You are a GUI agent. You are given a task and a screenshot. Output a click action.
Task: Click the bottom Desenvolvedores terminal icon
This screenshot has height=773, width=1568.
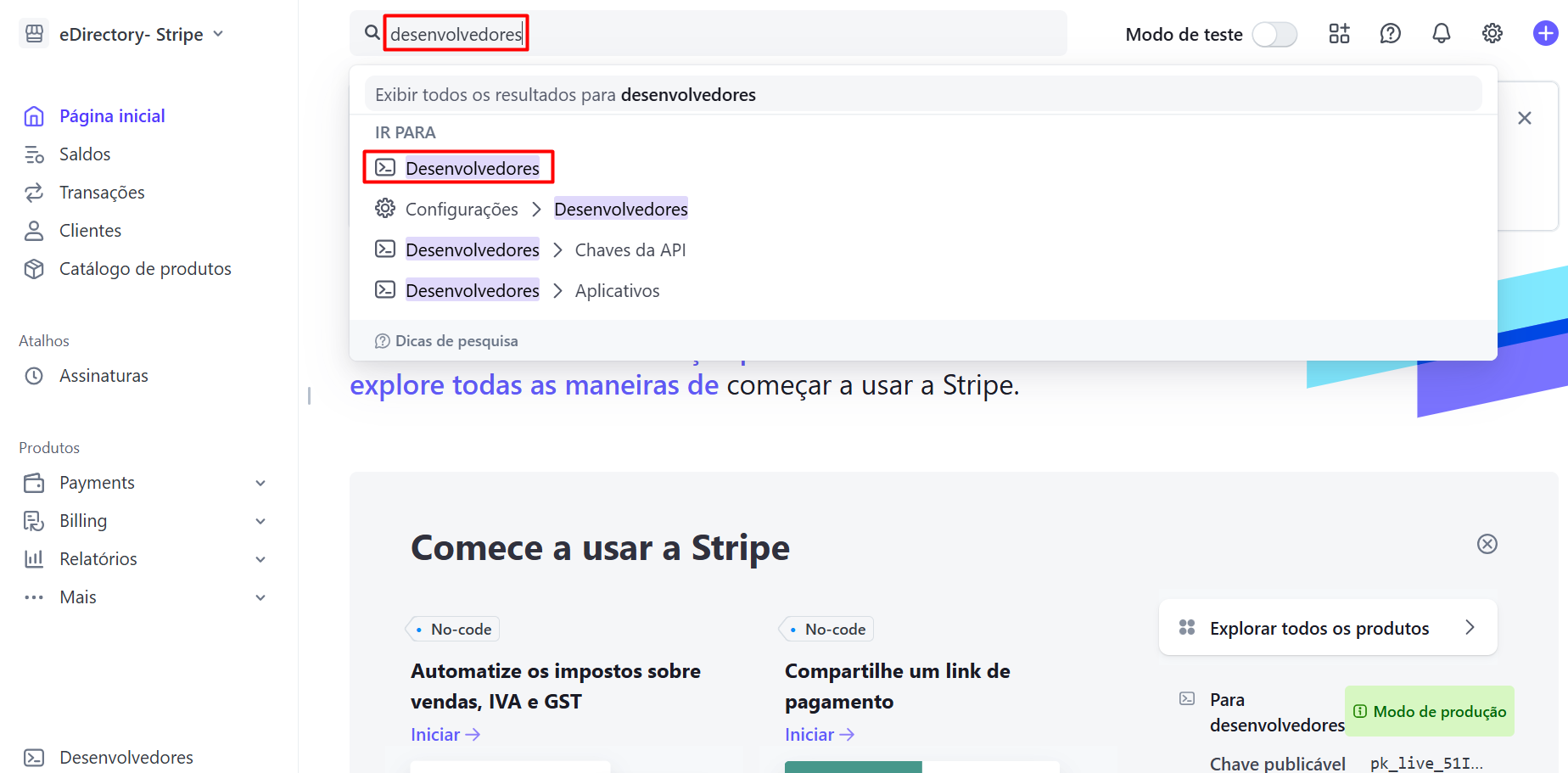34,758
